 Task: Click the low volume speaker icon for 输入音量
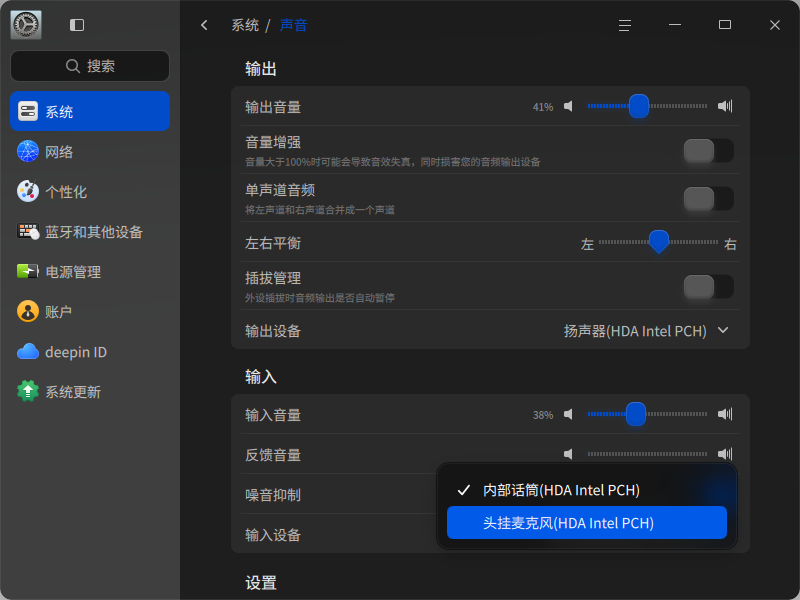coord(568,414)
